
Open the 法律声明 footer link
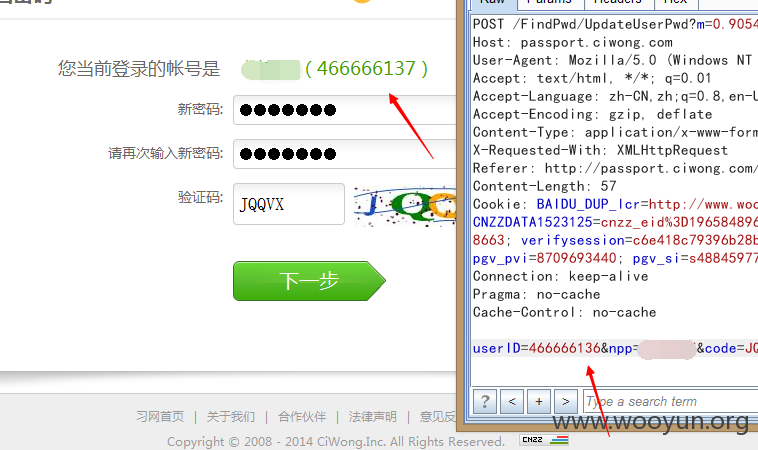(372, 416)
